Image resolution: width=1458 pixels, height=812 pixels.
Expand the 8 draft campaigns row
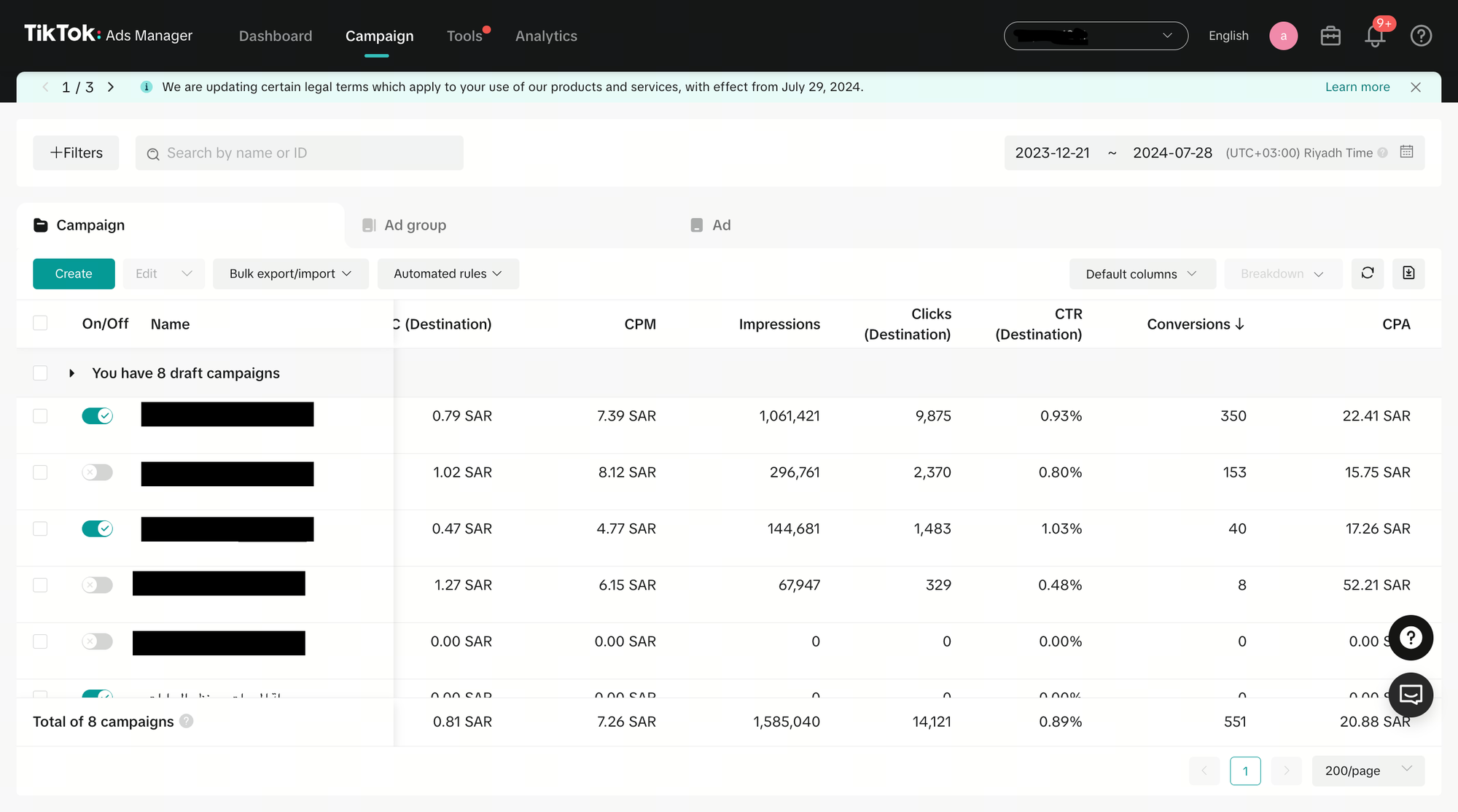tap(71, 373)
